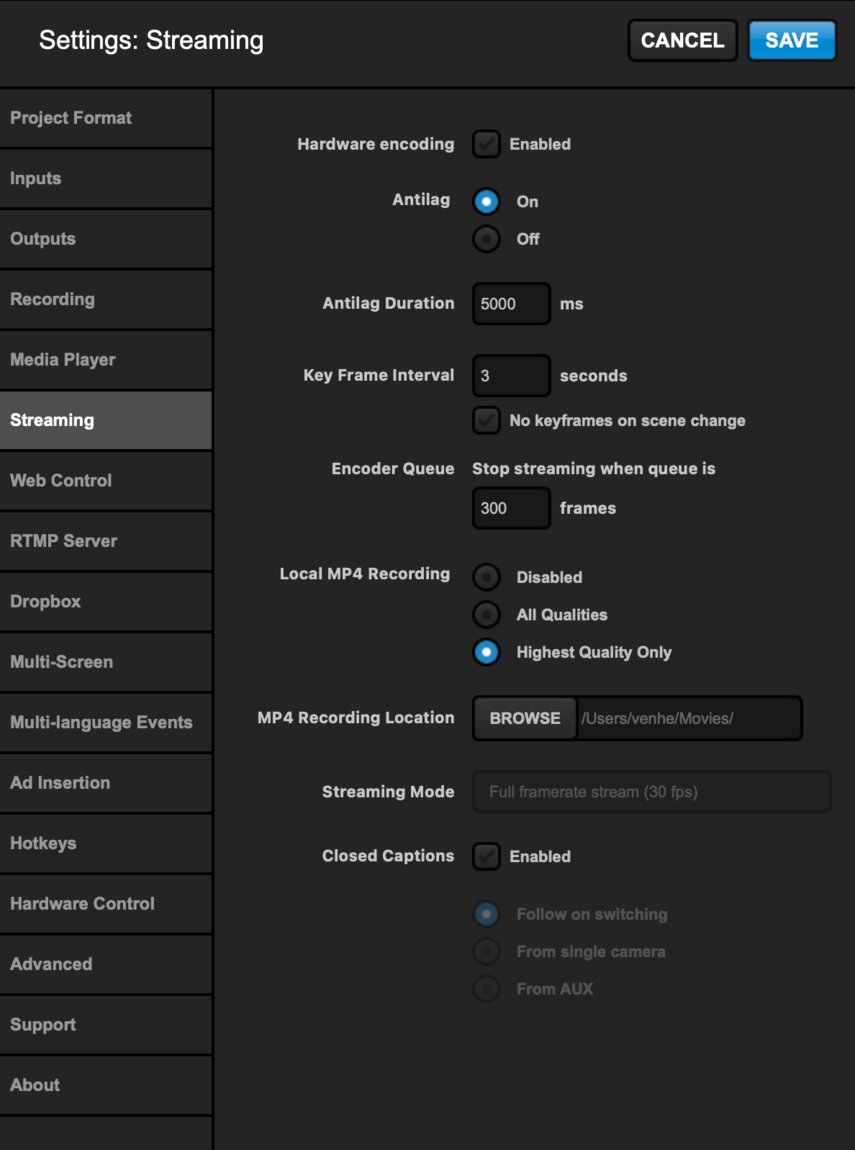
Task: Open the Multi-language Events tab
Action: pyautogui.click(x=106, y=722)
